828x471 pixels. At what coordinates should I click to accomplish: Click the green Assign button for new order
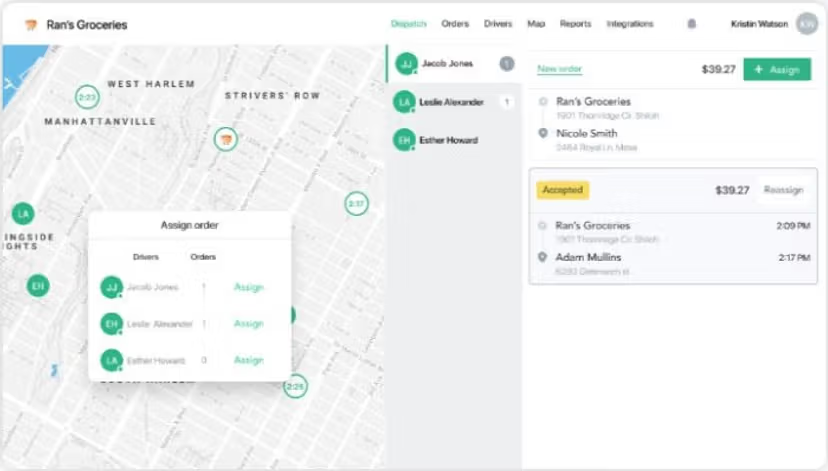(x=777, y=69)
